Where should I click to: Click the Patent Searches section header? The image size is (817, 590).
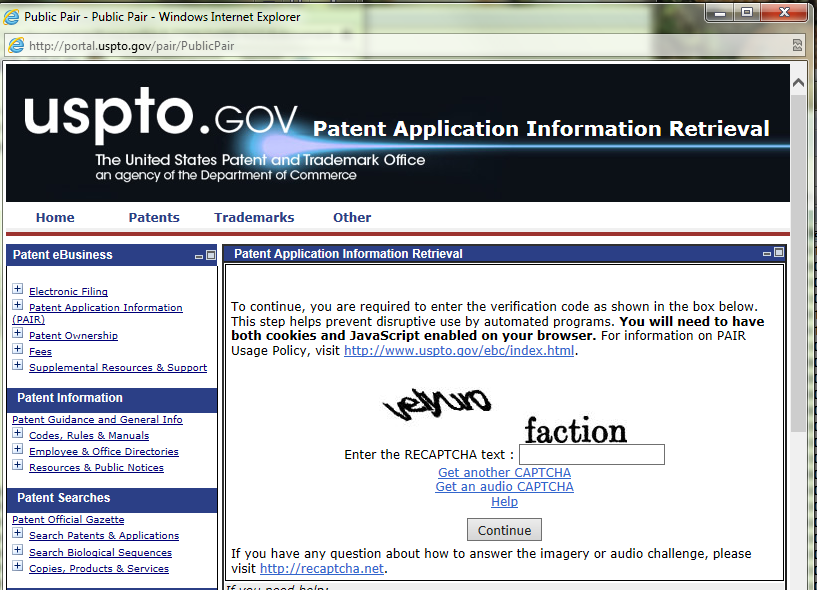click(x=112, y=498)
